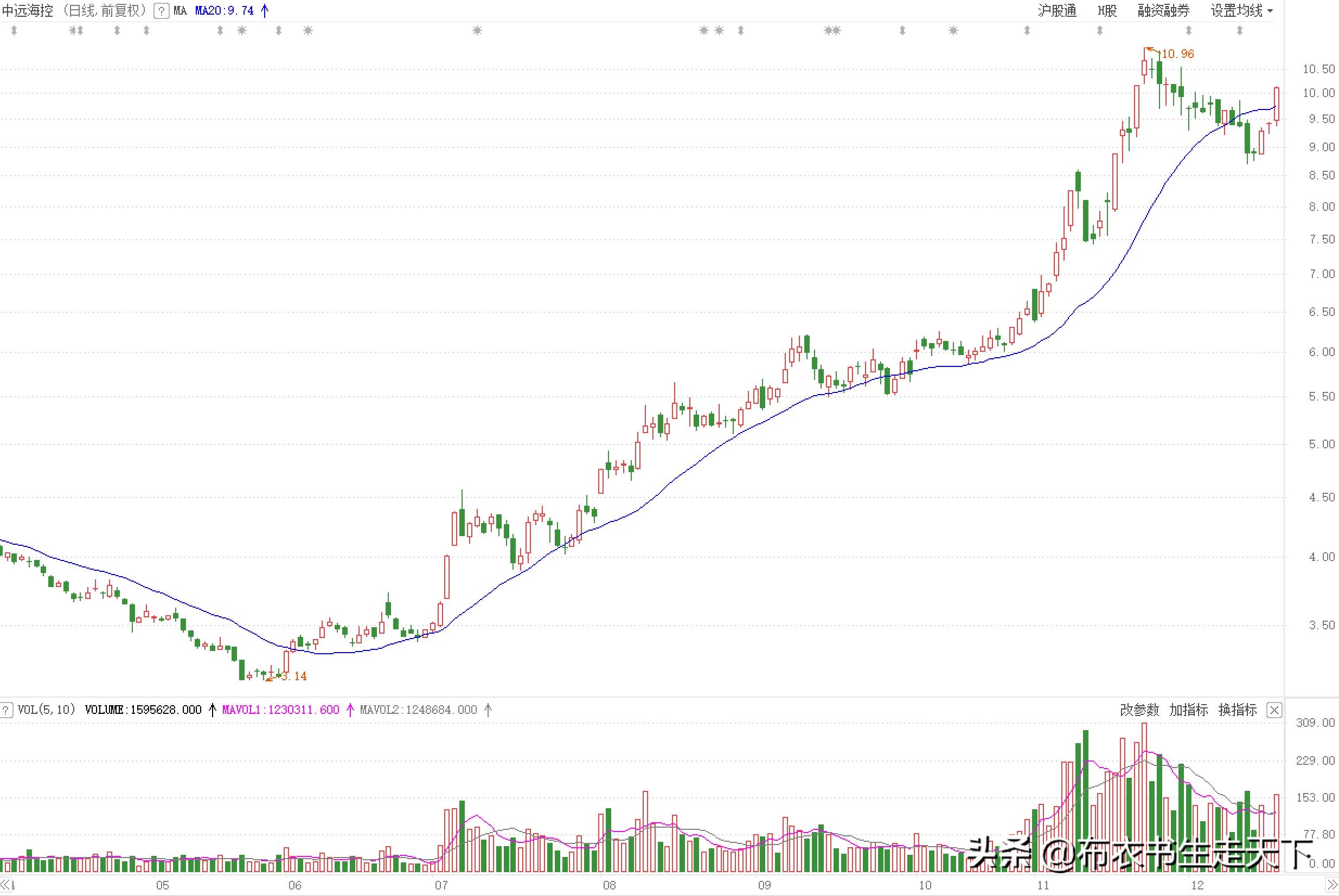Open the H股 tab

(1107, 11)
